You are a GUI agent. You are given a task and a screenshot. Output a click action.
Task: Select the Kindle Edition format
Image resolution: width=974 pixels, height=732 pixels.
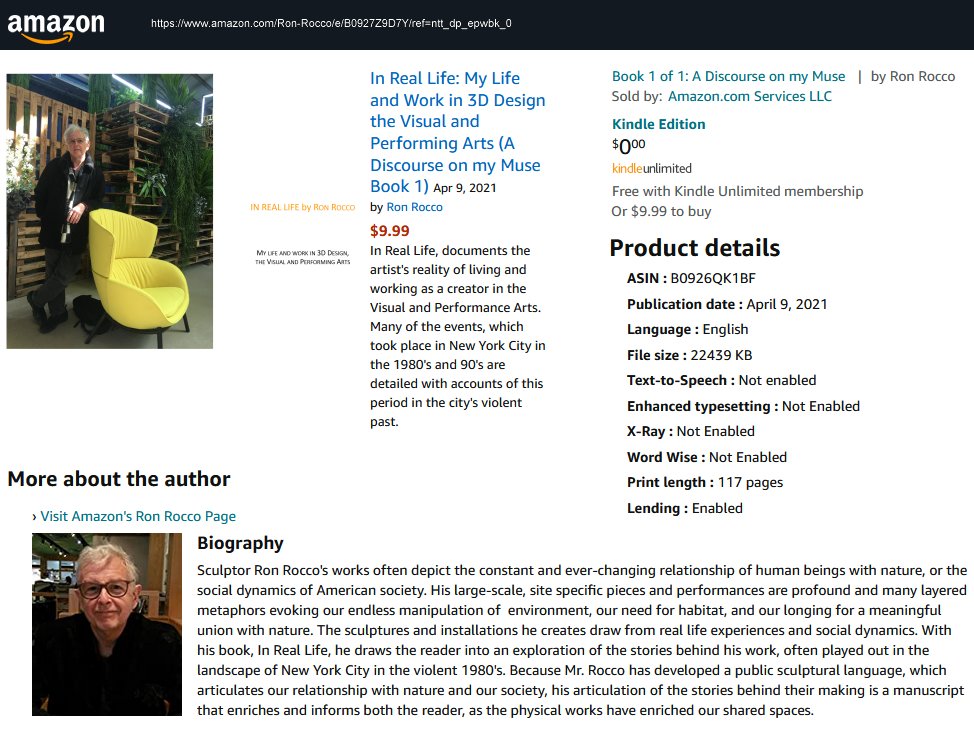[x=658, y=124]
